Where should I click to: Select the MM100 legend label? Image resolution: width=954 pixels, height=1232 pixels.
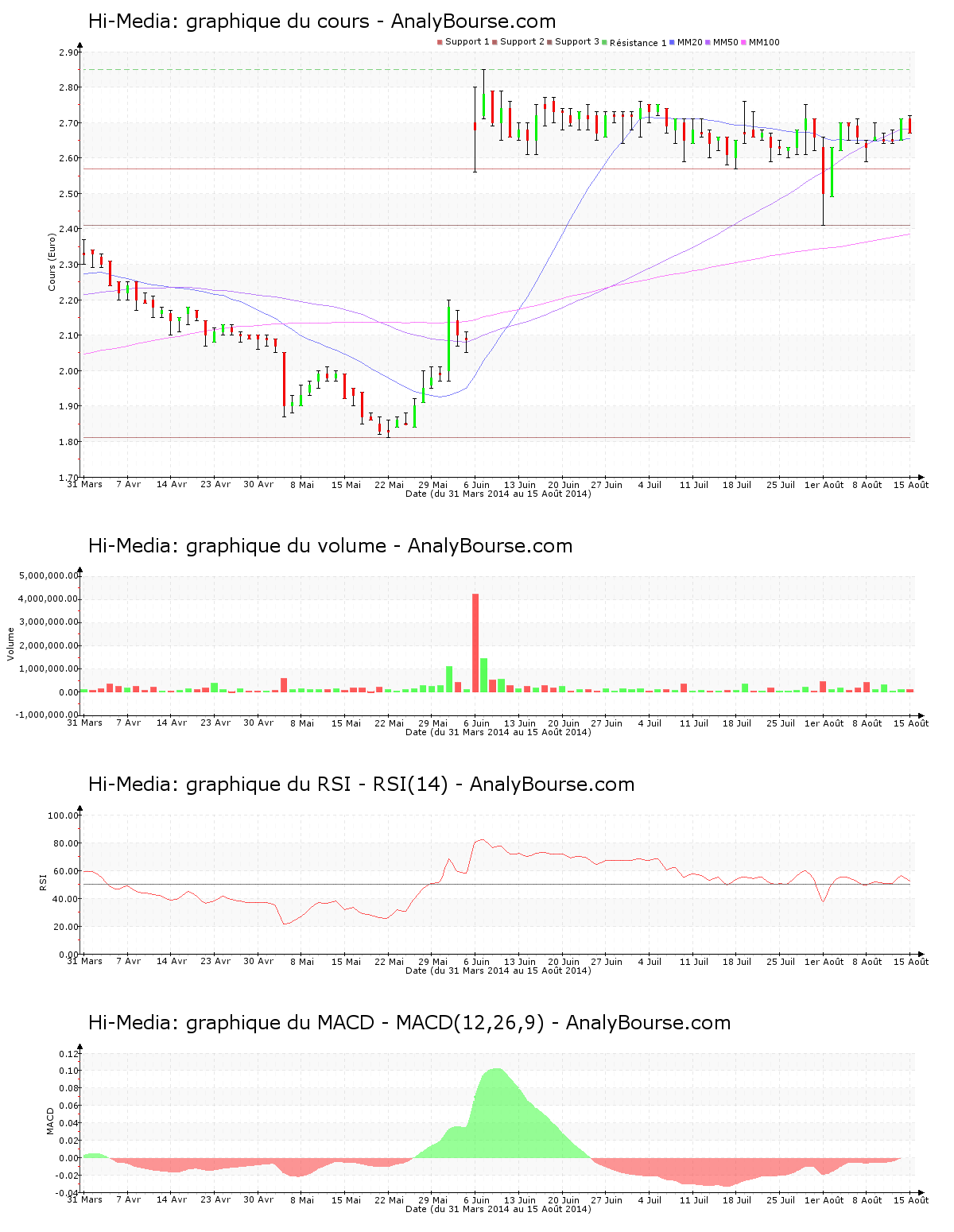pos(764,42)
